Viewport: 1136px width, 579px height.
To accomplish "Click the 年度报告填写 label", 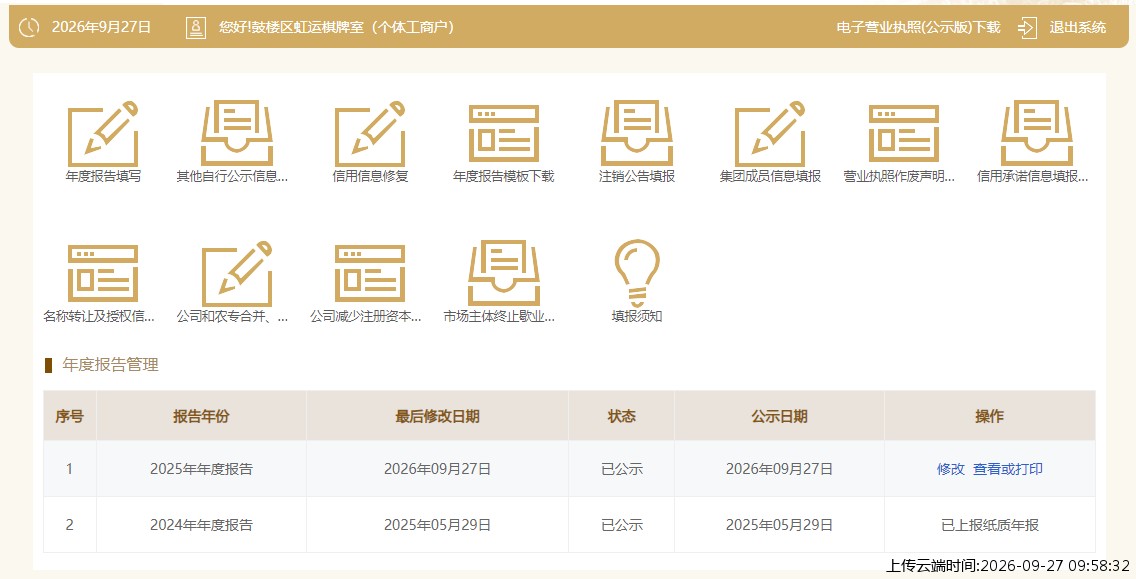I will coord(103,176).
